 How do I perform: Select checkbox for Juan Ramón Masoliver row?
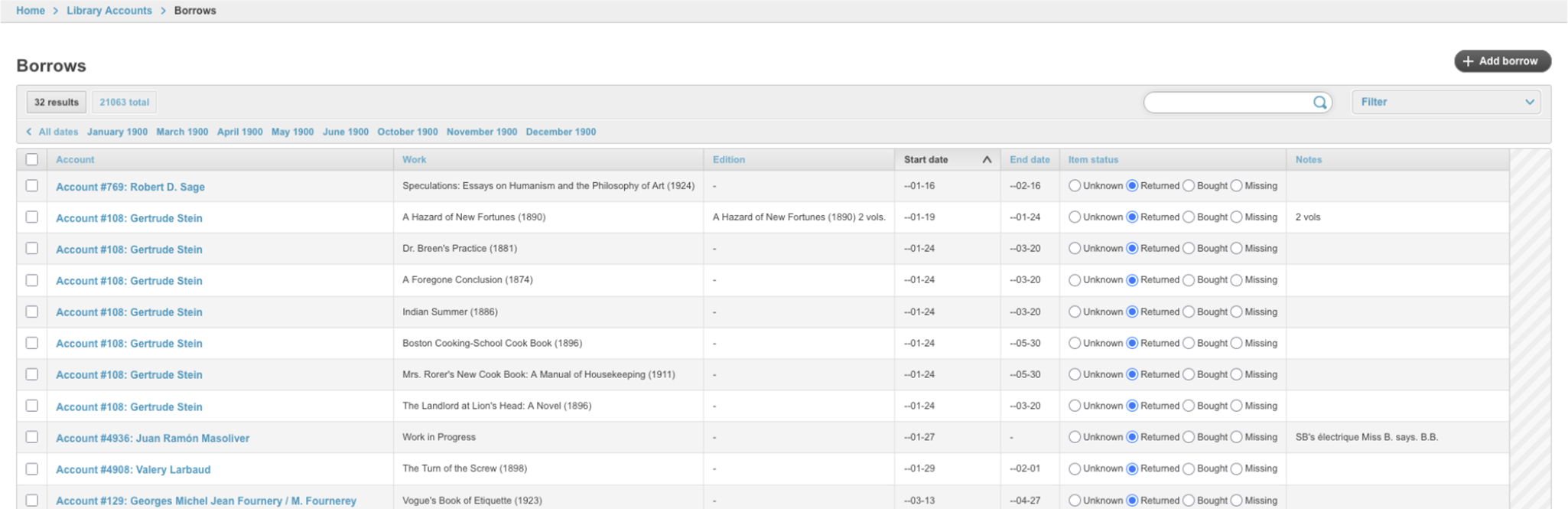tap(31, 437)
